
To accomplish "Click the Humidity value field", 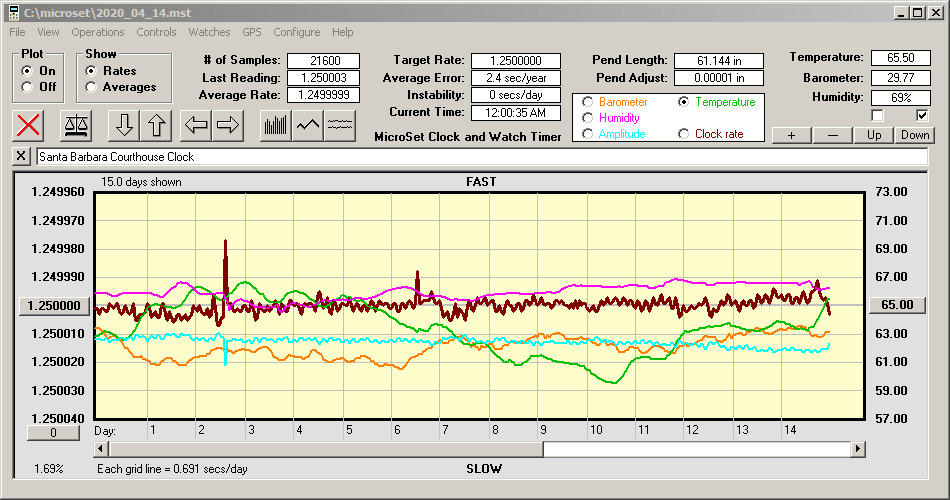I will tap(900, 97).
